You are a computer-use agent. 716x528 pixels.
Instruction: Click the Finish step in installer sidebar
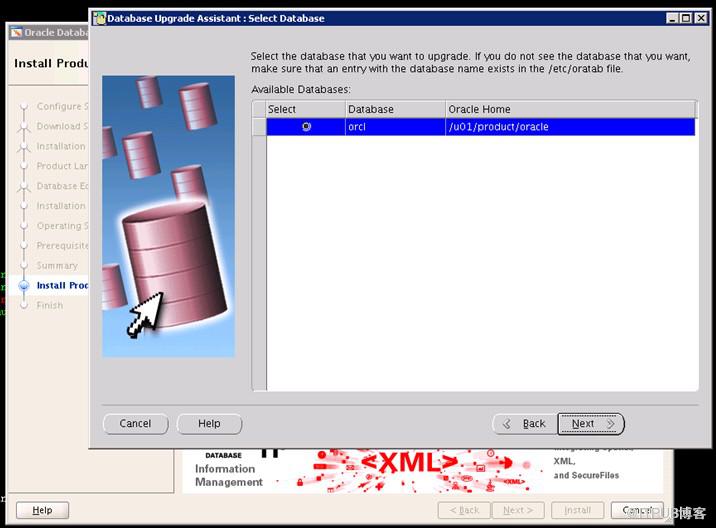click(50, 305)
